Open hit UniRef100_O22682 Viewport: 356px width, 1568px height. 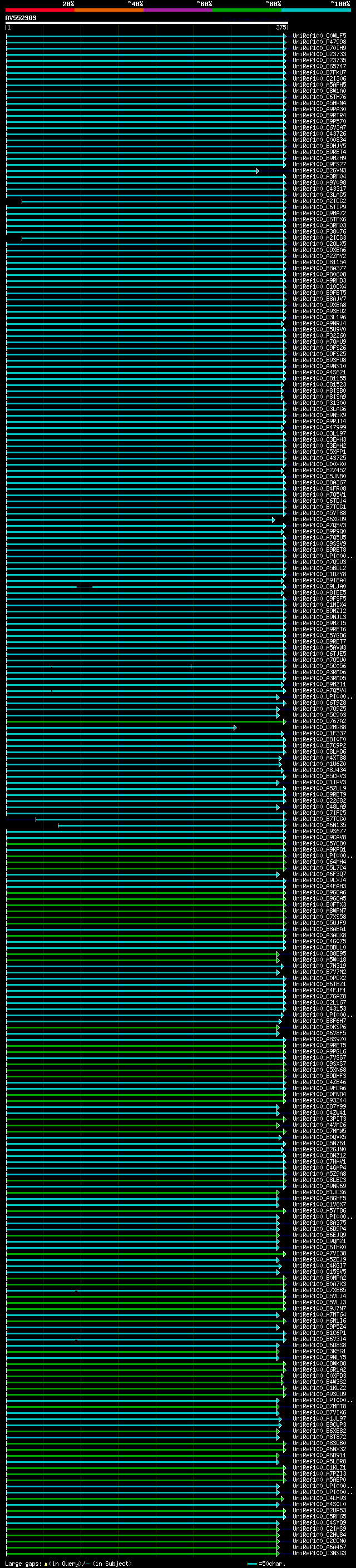319,801
